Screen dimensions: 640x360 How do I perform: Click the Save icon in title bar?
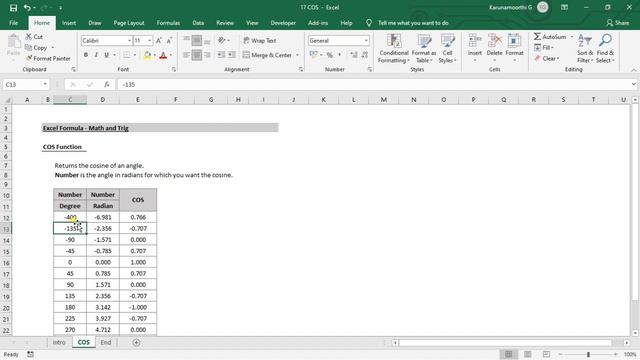click(x=13, y=7)
